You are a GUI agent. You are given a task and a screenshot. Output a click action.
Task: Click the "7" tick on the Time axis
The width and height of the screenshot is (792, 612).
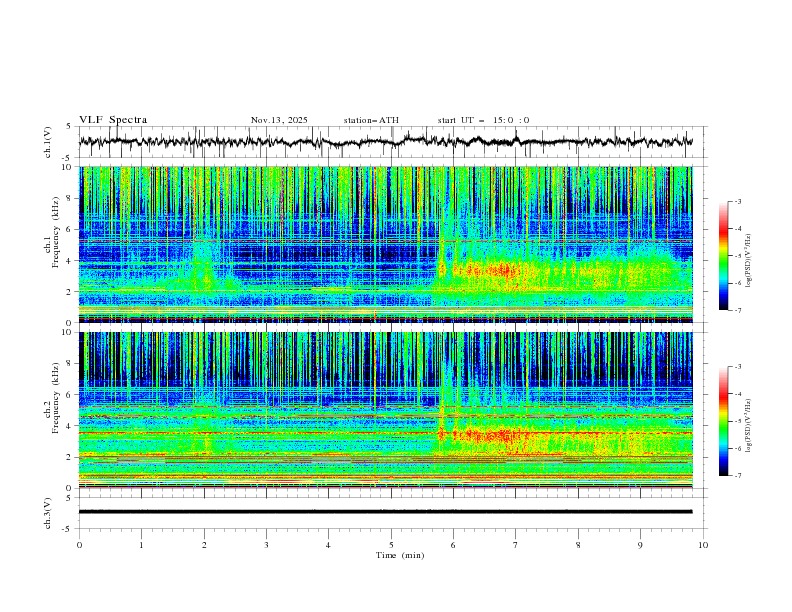pos(516,545)
